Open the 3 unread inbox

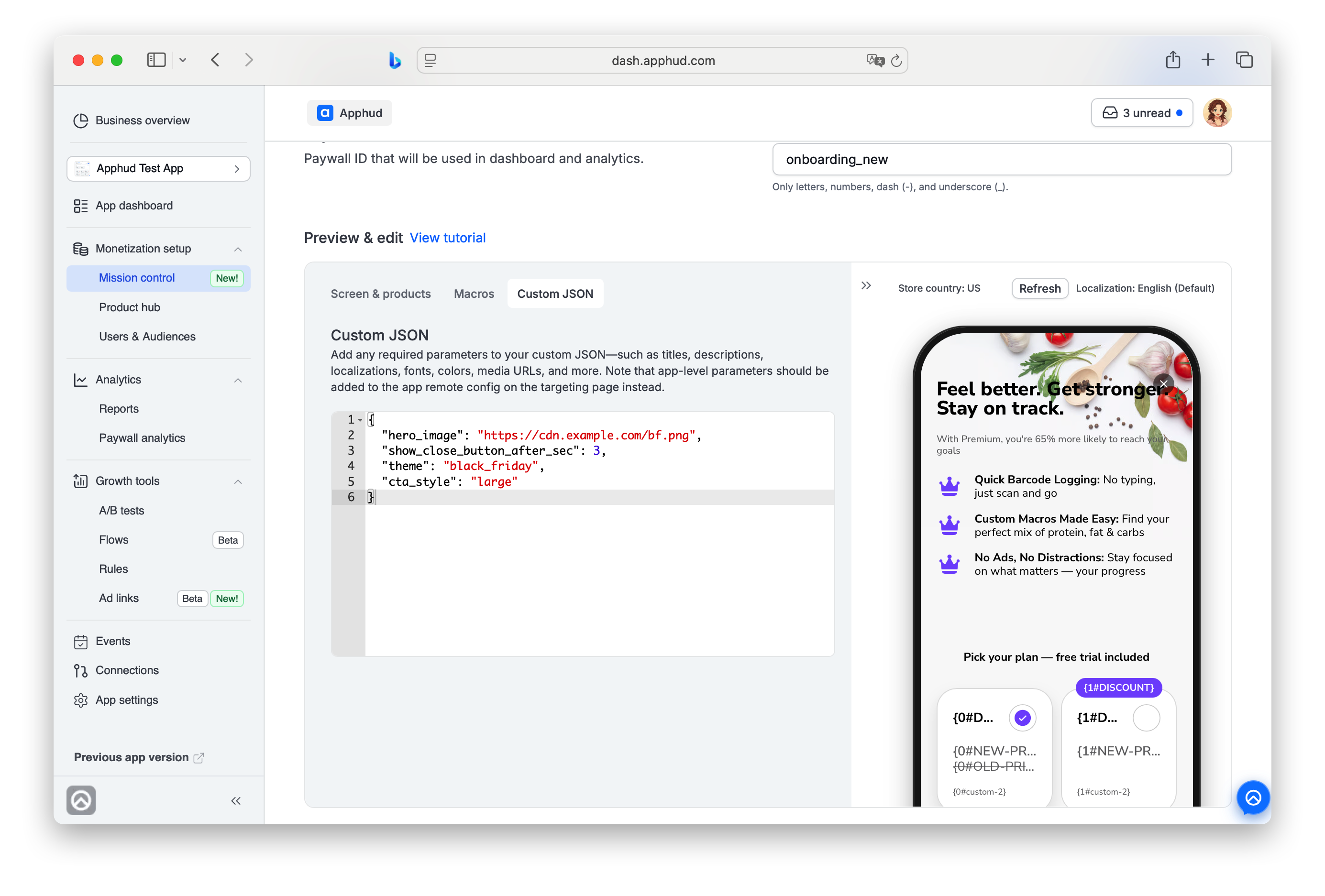(1141, 113)
